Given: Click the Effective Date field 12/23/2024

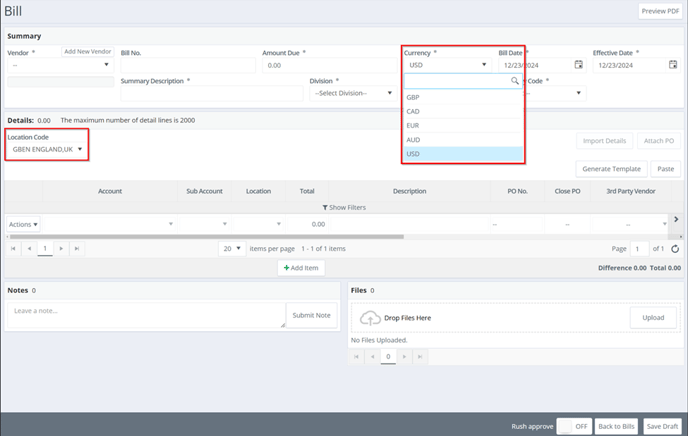Looking at the screenshot, I should (629, 65).
